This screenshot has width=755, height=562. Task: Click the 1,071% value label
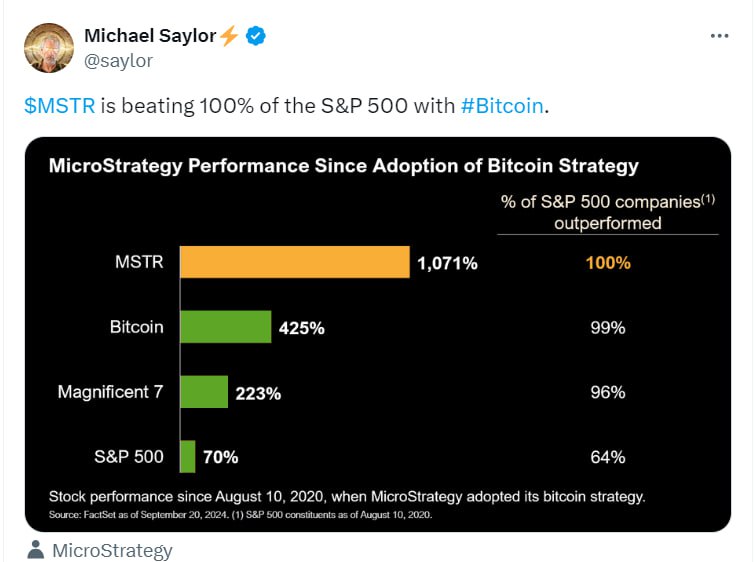[x=448, y=264]
